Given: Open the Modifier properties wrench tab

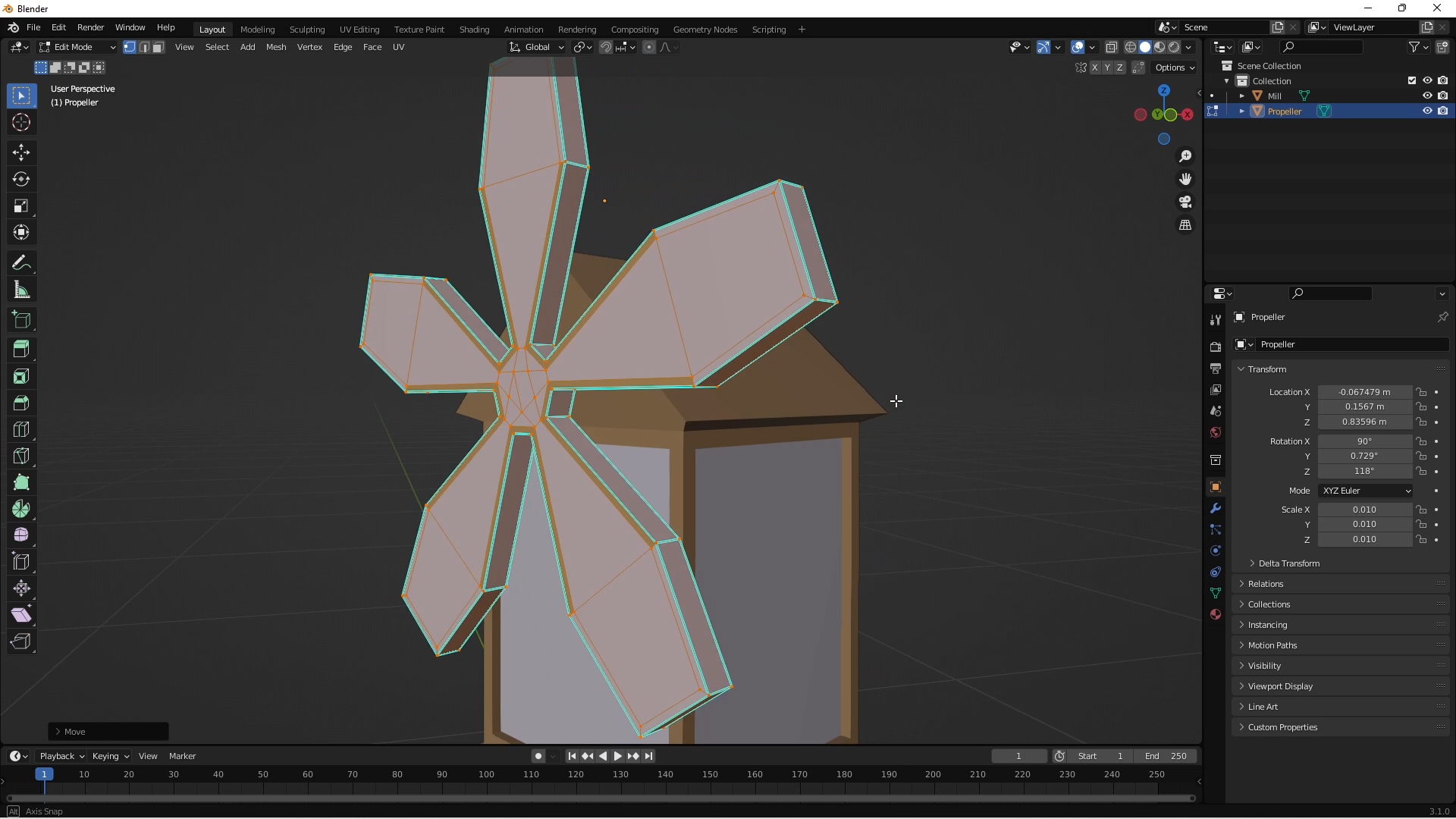Looking at the screenshot, I should pos(1216,508).
